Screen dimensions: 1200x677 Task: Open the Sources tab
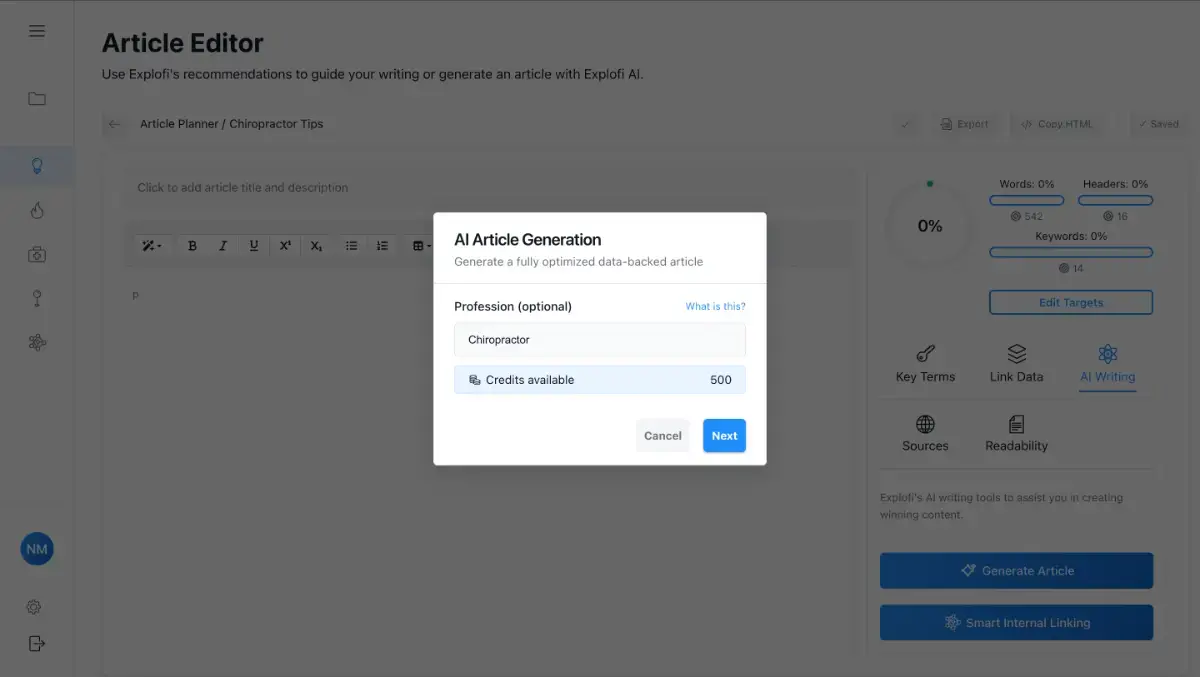coord(925,434)
